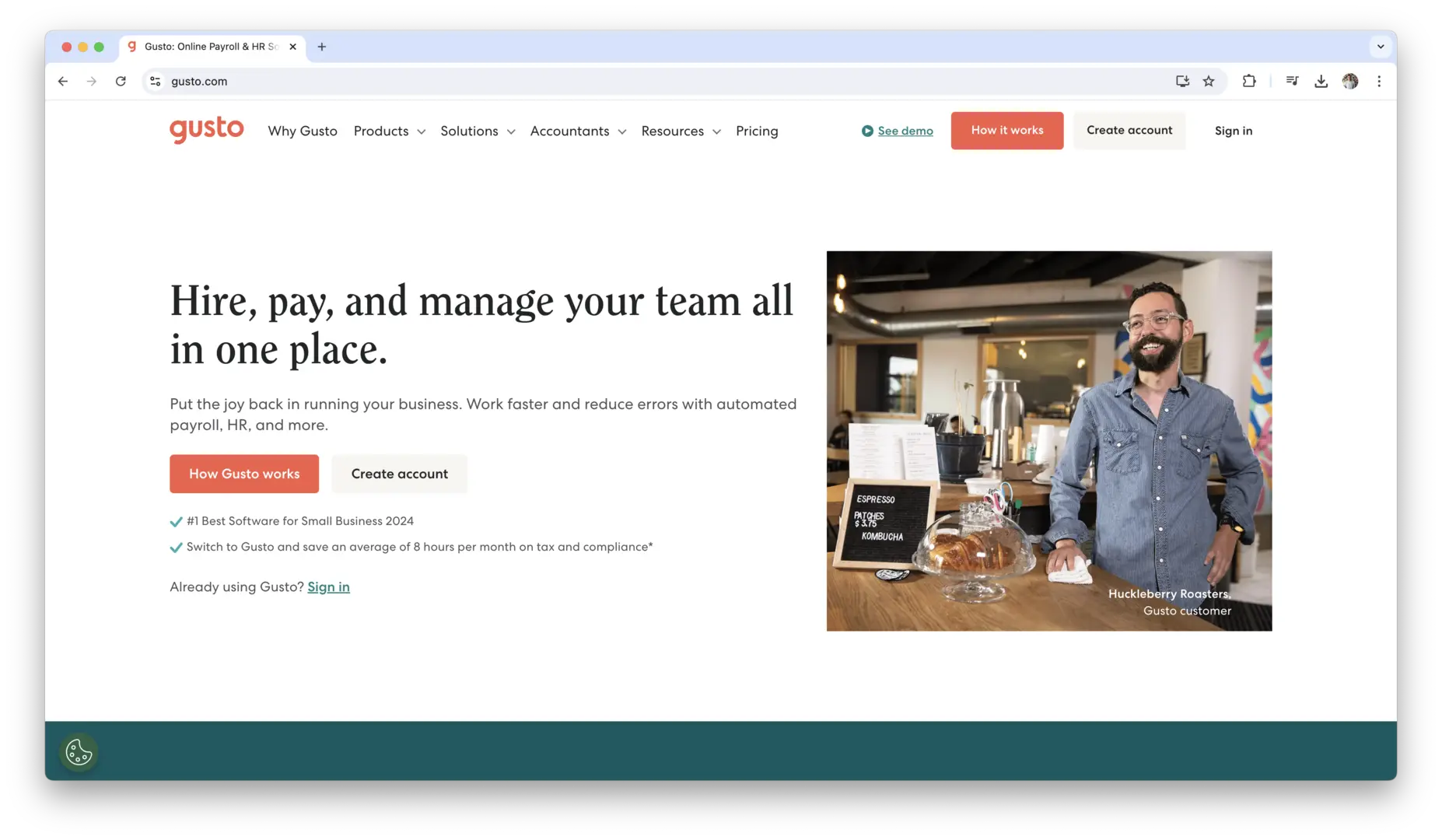Click the browser forward arrow
The height and width of the screenshot is (840, 1442).
[92, 81]
